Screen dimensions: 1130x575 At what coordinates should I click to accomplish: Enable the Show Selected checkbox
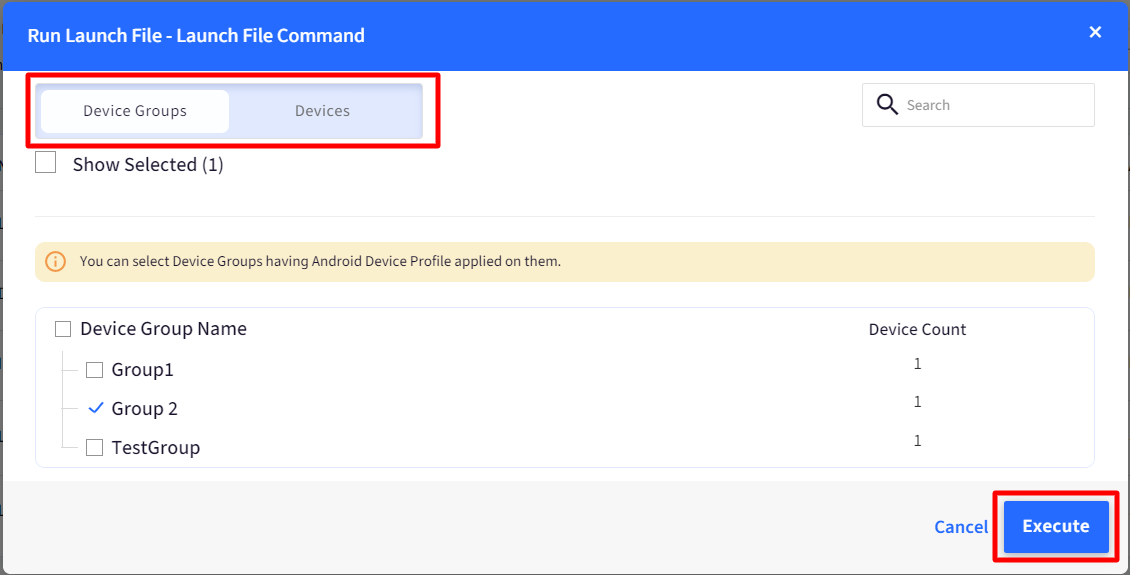pyautogui.click(x=46, y=163)
